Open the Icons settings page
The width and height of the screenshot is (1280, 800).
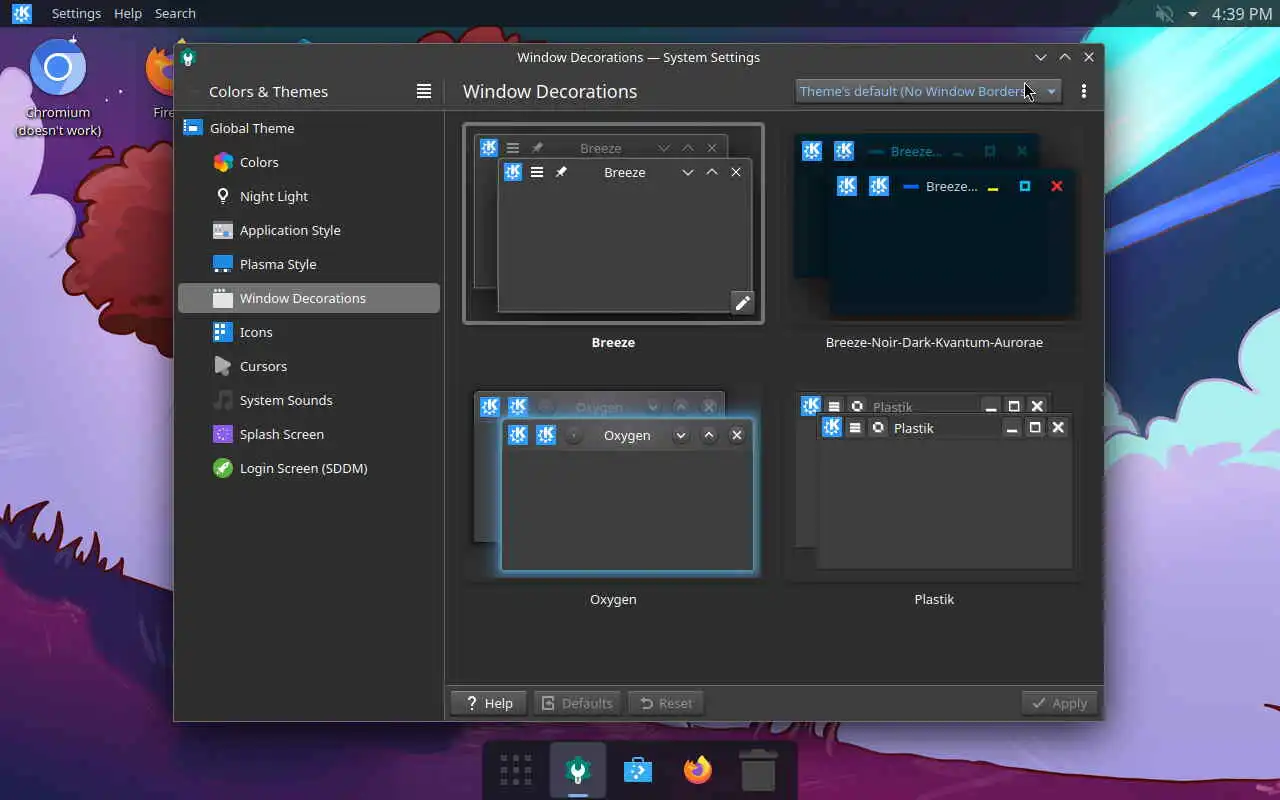pos(308,332)
